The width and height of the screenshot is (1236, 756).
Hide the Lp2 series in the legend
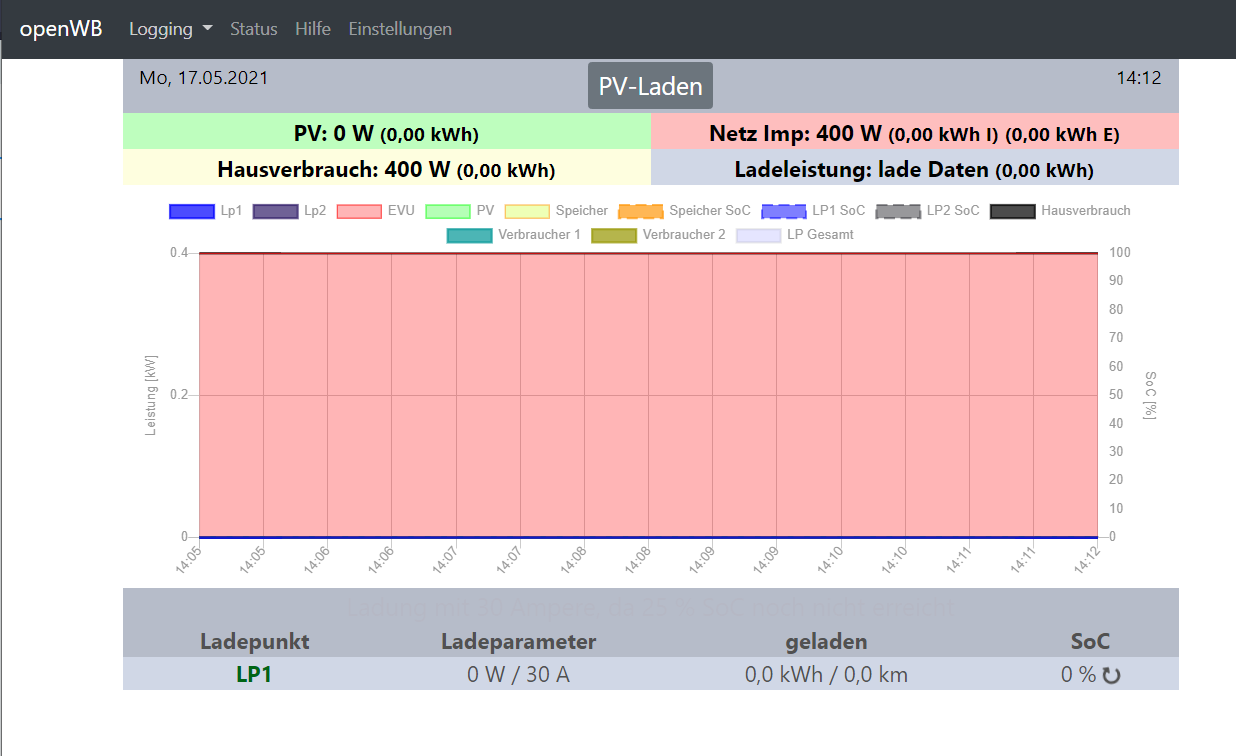click(x=289, y=211)
